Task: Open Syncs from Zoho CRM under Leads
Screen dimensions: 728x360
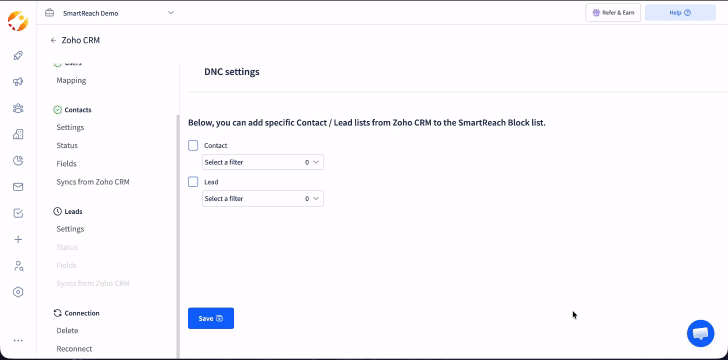Action: click(x=93, y=283)
